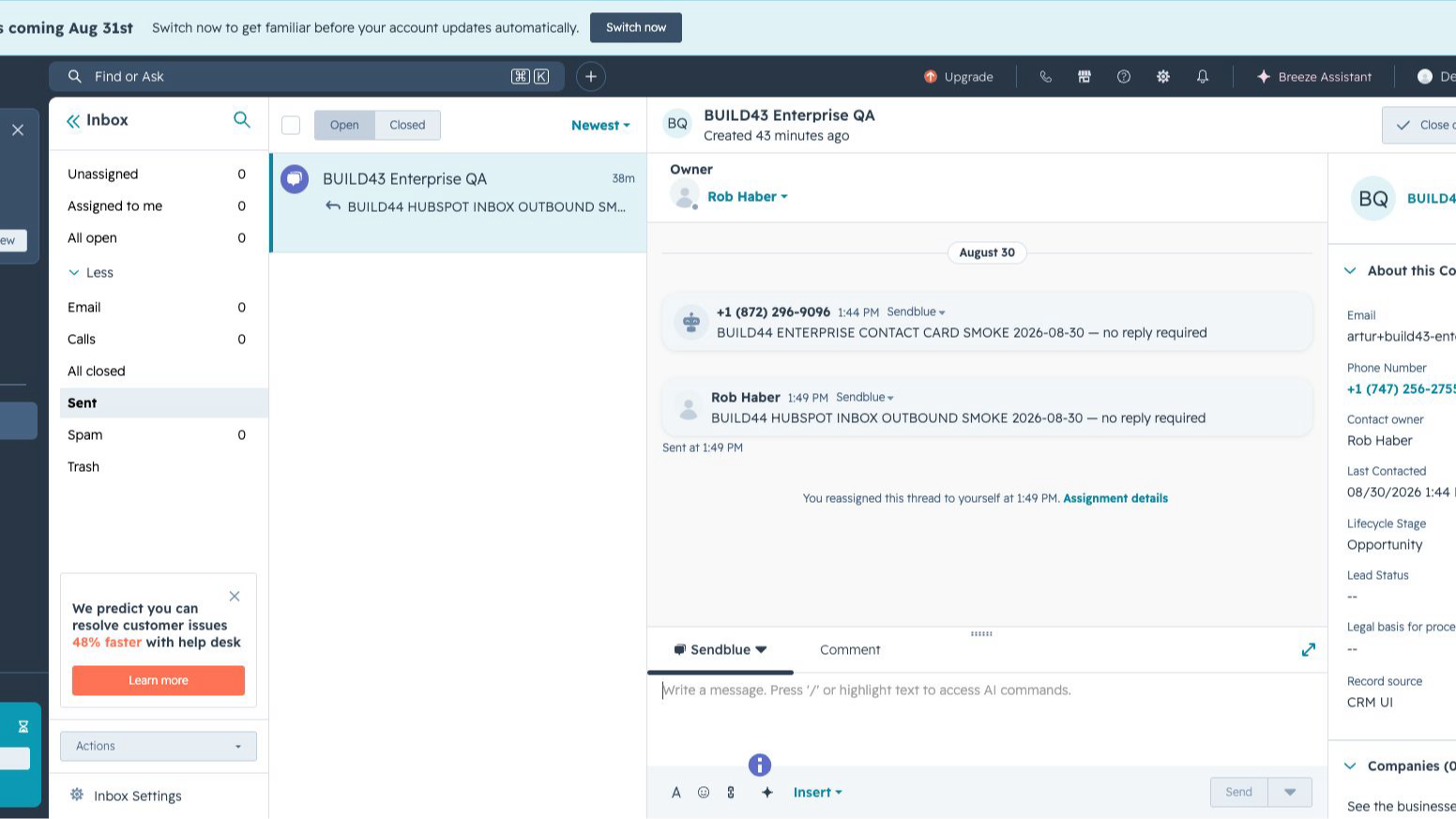Click the message text field
1456x819 pixels.
(987, 718)
